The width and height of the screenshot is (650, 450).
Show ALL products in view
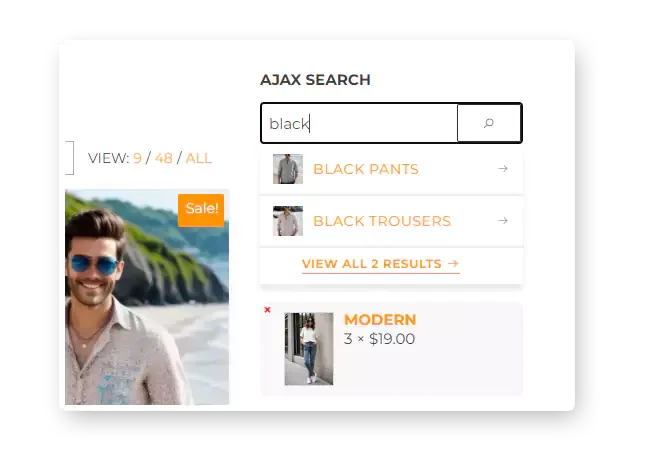point(199,158)
